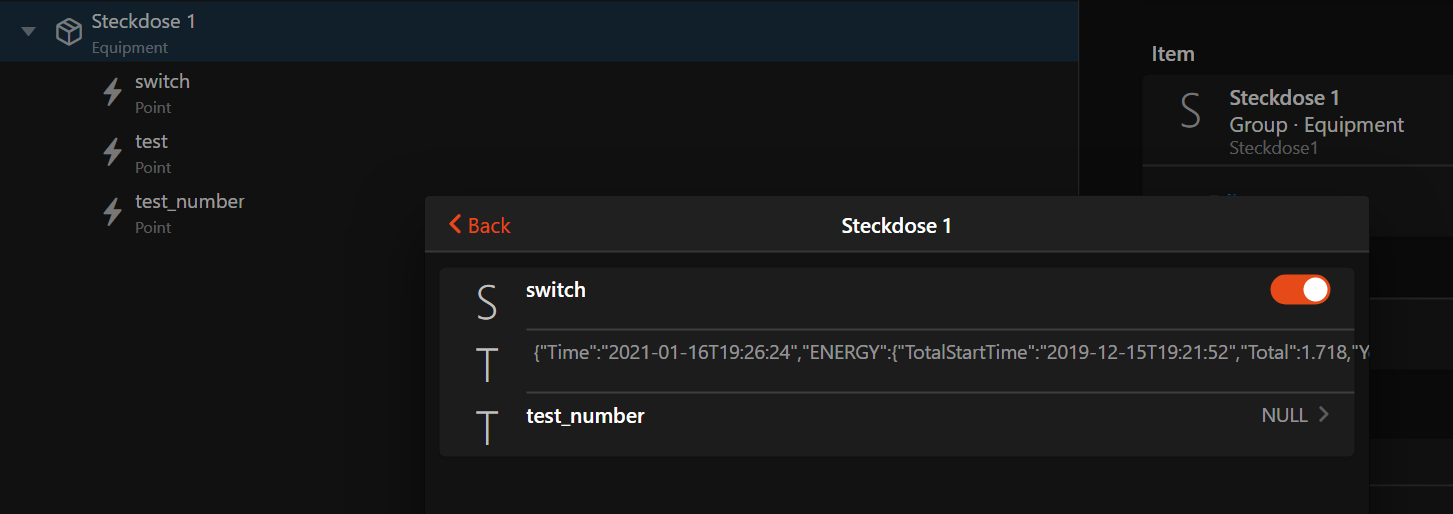Click the S icon in the popup switch row
Screen dimensions: 1453x514
487,302
